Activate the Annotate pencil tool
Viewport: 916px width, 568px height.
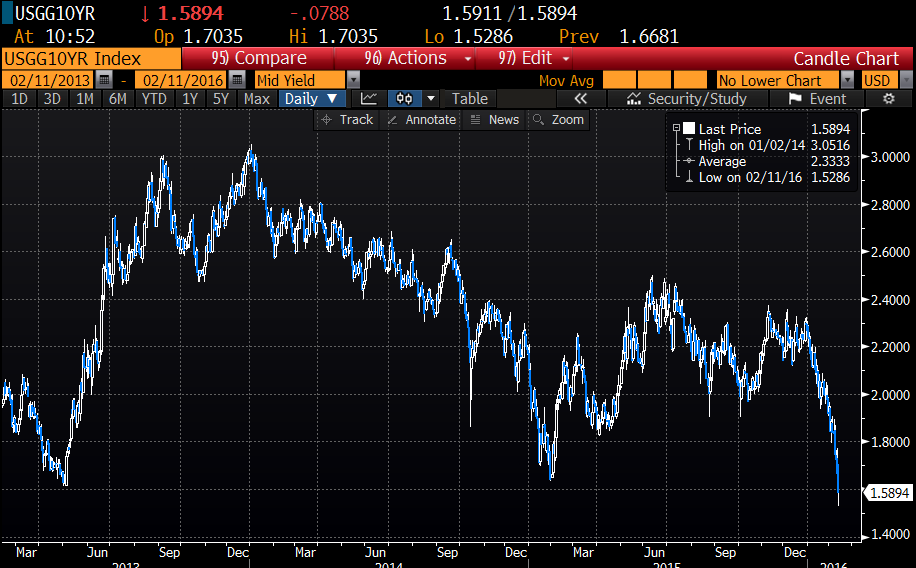(x=421, y=120)
